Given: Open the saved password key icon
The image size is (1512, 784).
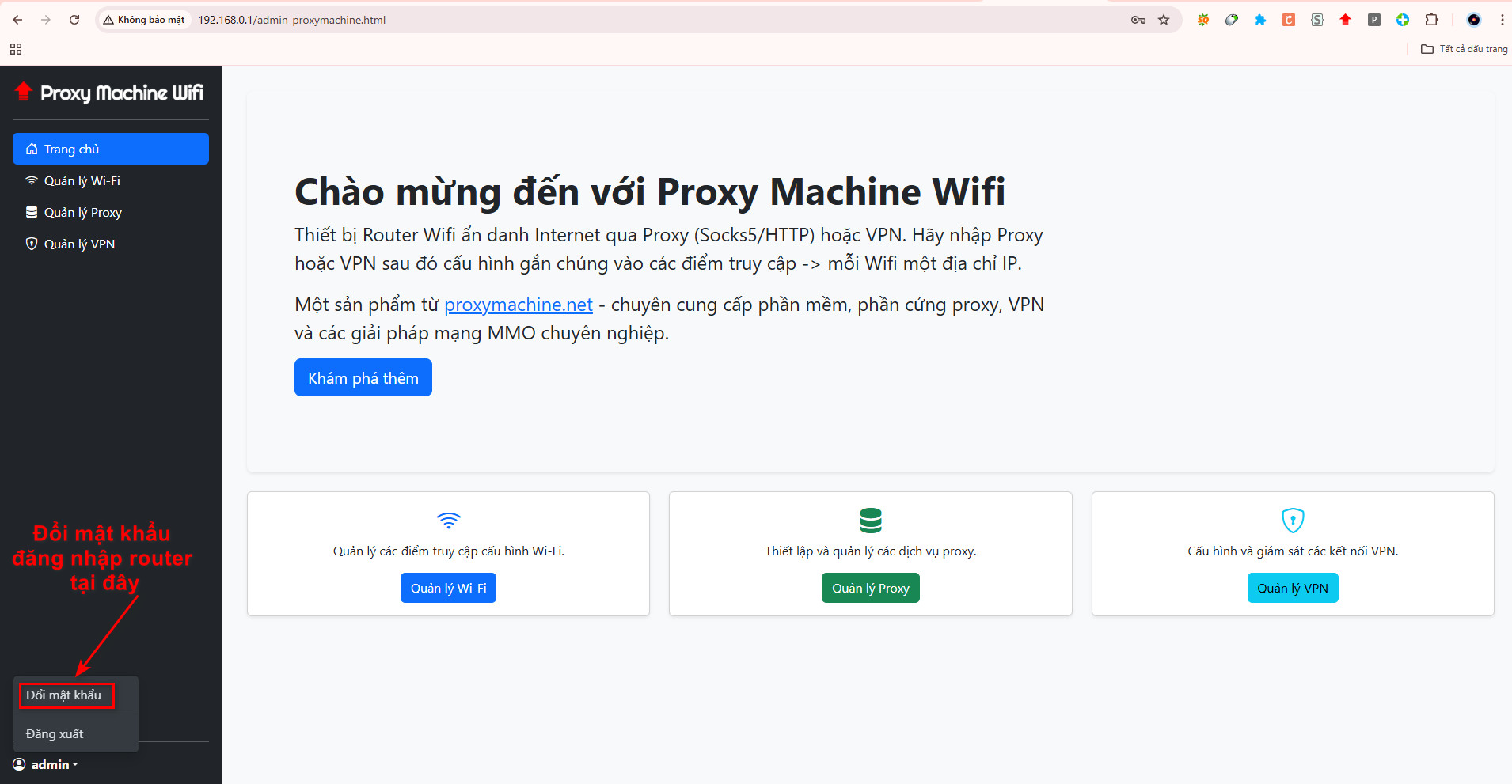Looking at the screenshot, I should tap(1138, 20).
